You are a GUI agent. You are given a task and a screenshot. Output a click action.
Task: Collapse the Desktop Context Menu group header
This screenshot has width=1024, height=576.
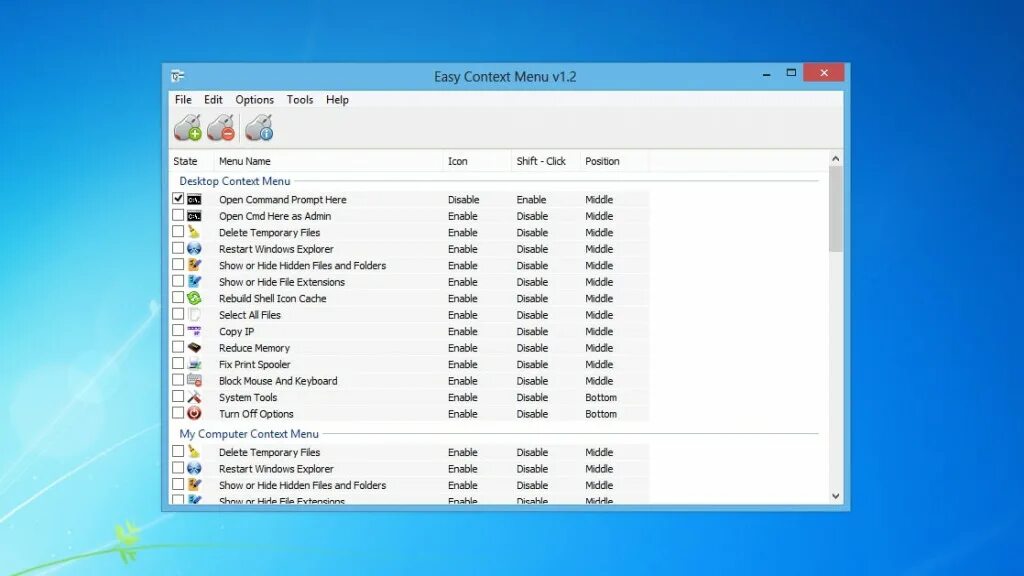point(234,181)
